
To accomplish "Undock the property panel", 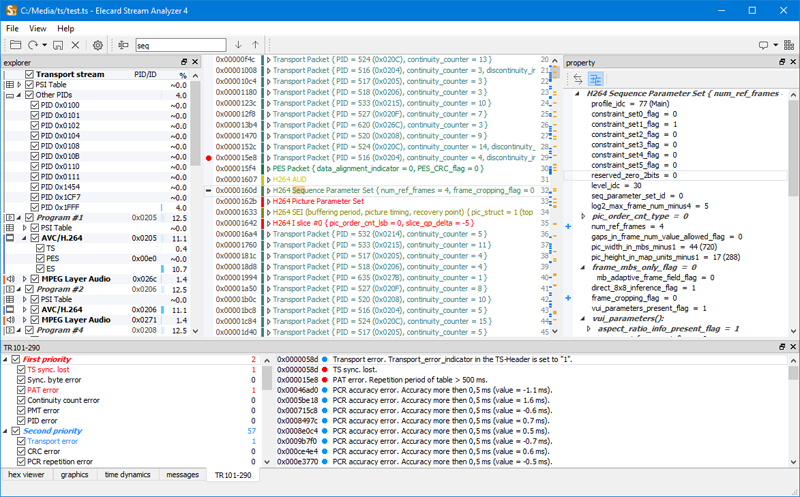I will point(782,62).
